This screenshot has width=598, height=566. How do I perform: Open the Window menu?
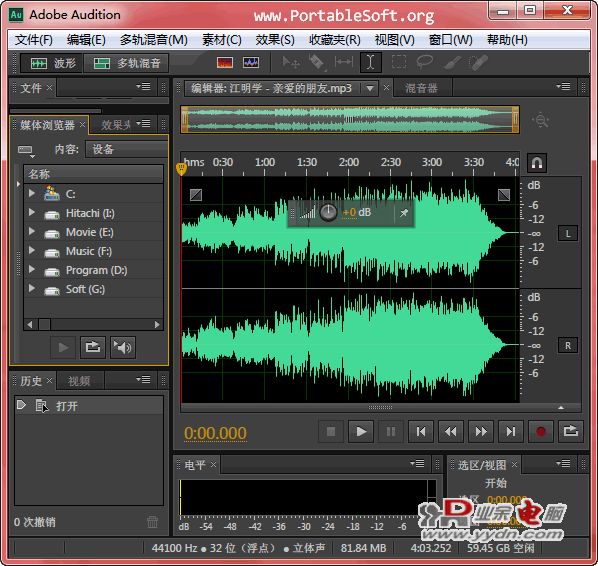[x=450, y=40]
